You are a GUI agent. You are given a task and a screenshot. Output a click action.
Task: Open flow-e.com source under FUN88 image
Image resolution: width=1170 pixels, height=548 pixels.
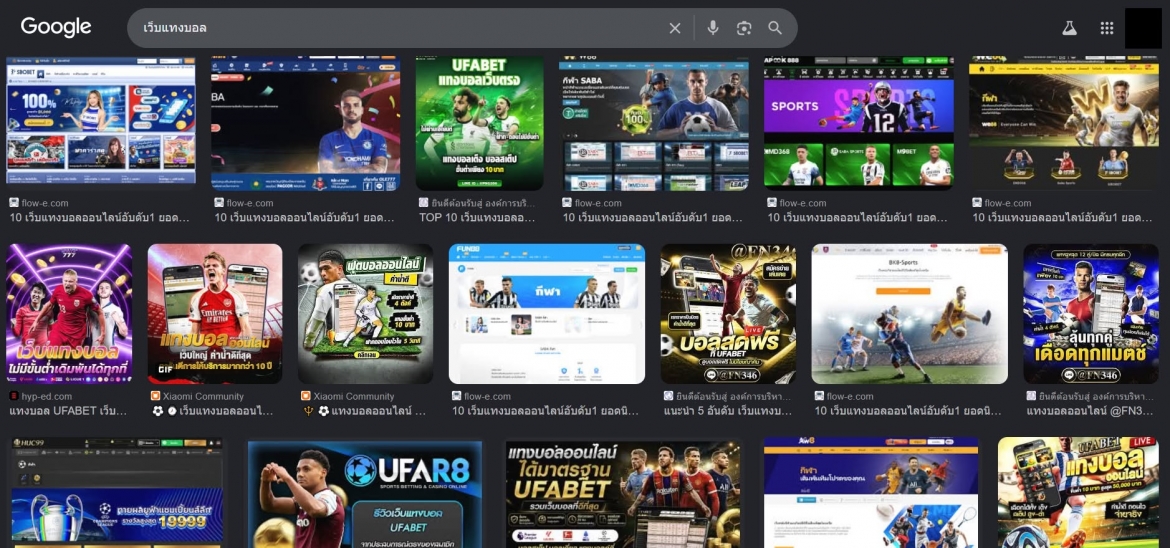coord(487,396)
